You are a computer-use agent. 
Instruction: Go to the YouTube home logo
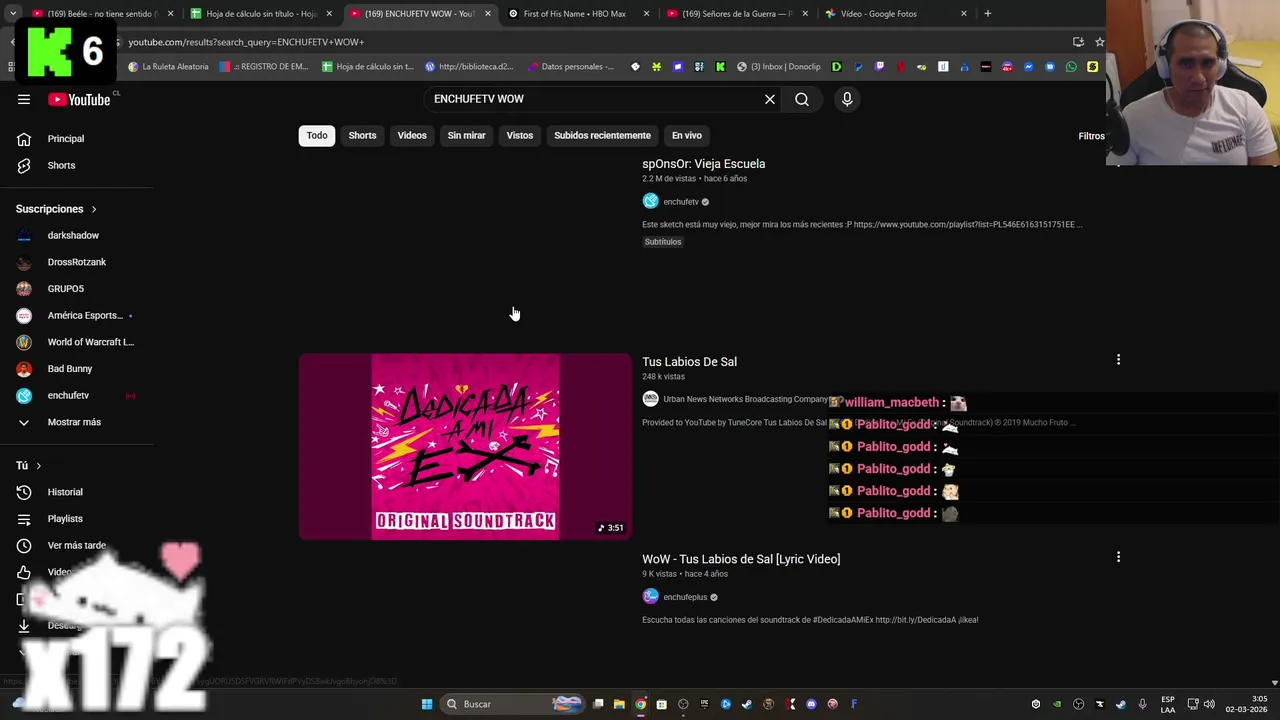(x=79, y=99)
